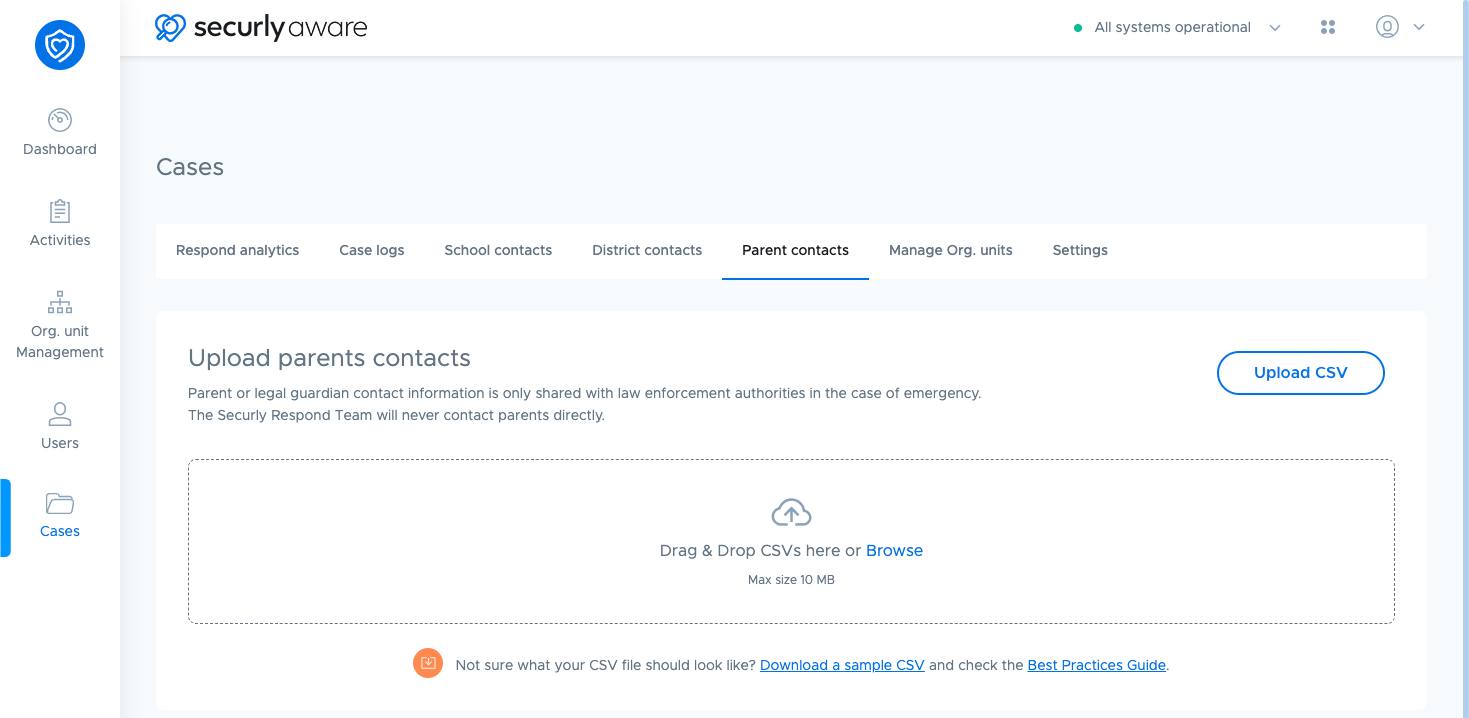This screenshot has width=1469, height=718.
Task: Open the School contacts tab
Action: 498,250
